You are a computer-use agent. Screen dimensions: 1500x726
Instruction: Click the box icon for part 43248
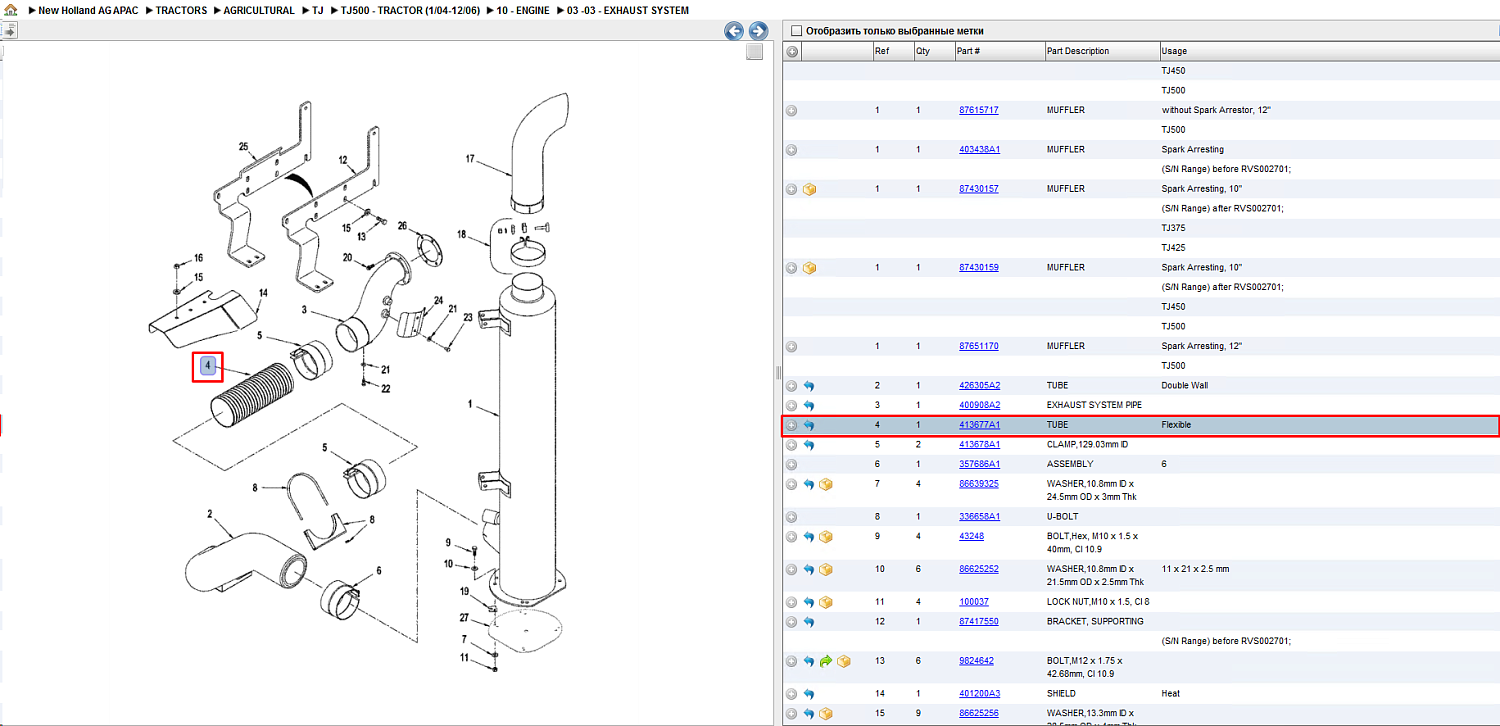coord(826,537)
